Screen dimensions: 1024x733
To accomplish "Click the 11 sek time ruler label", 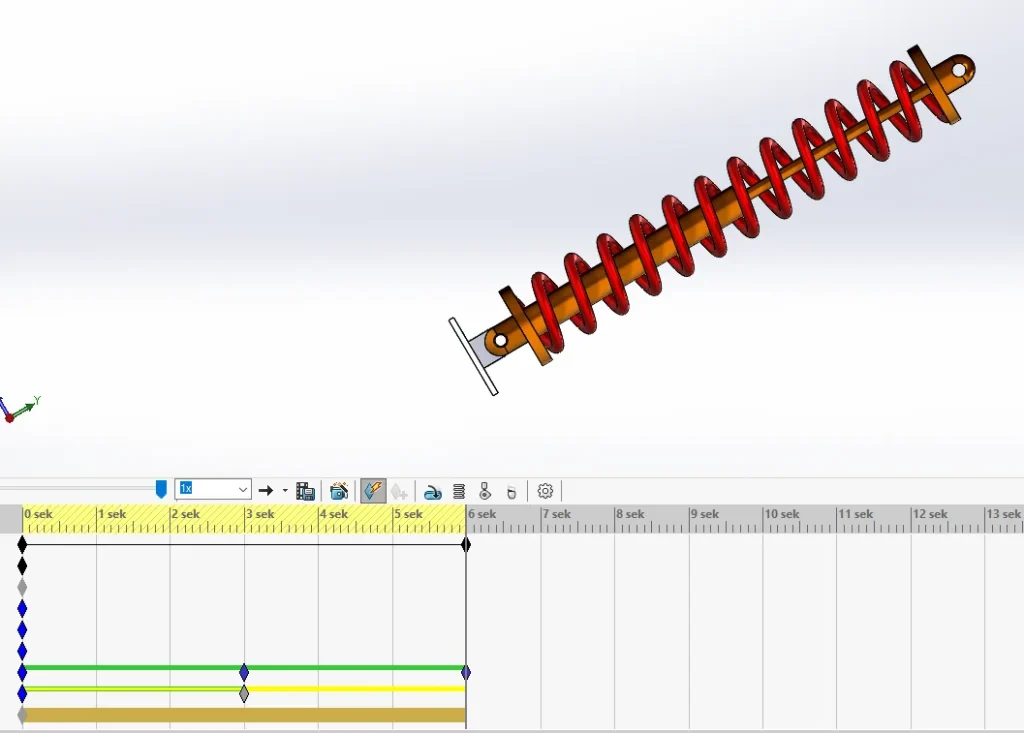I will pos(856,514).
